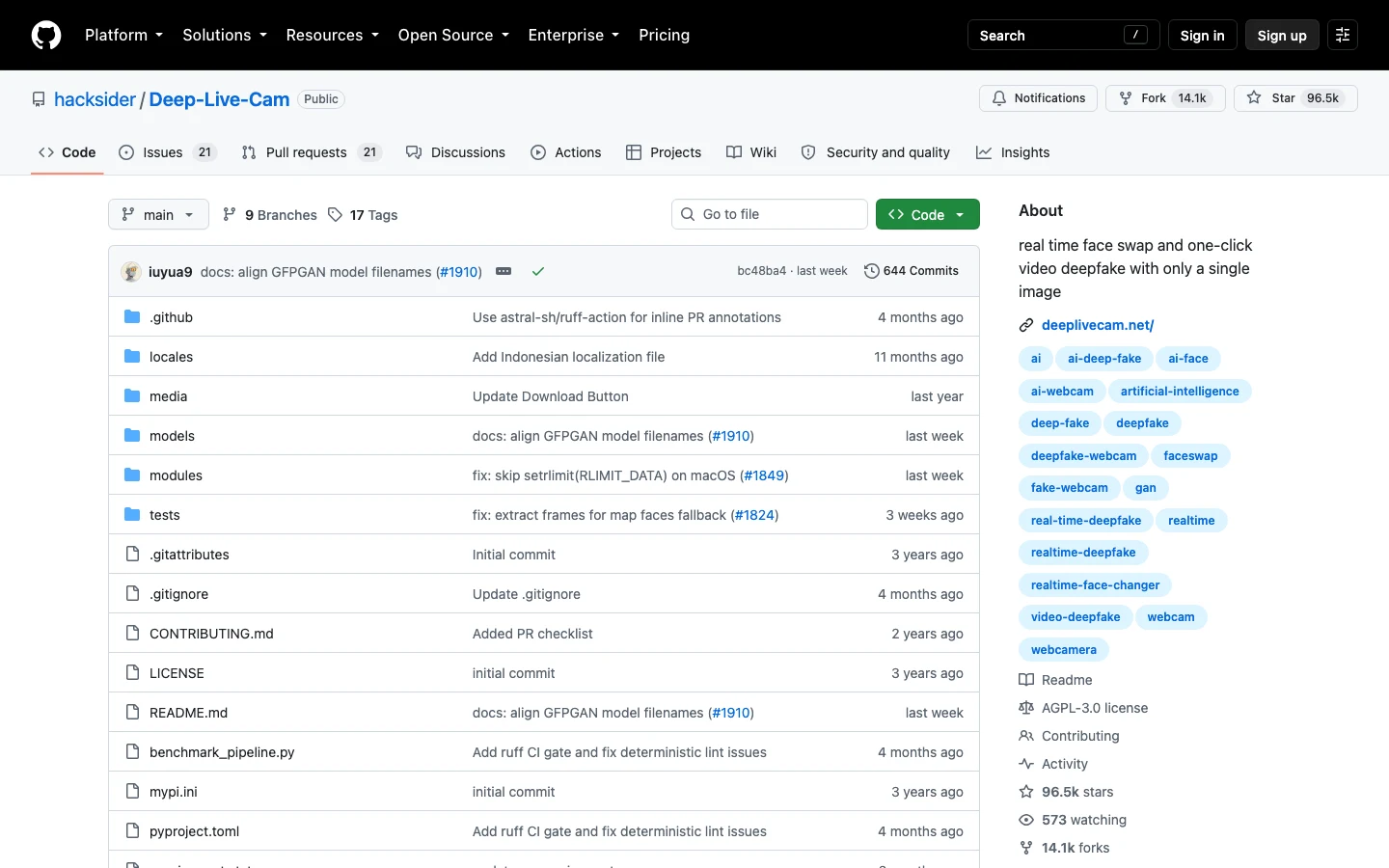Select the ai-deep-fake topic tag
This screenshot has height=868, width=1389.
(x=1104, y=359)
